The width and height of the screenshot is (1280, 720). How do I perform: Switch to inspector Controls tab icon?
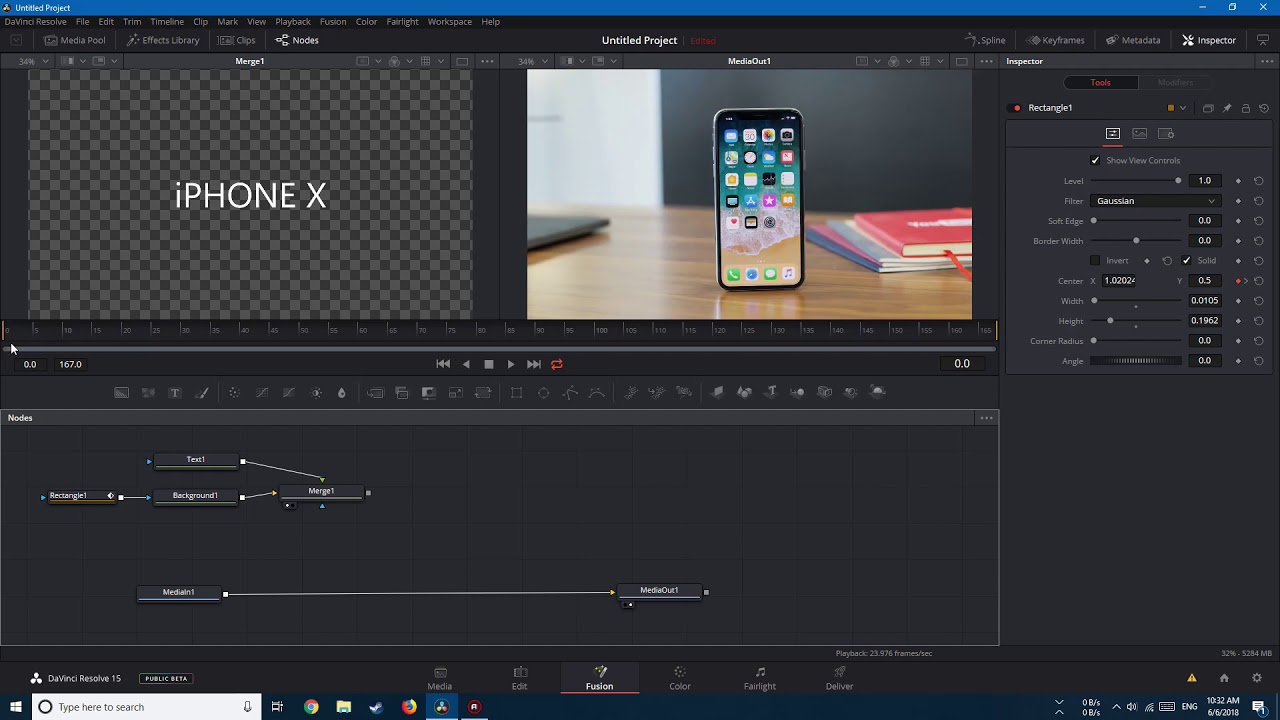click(1113, 133)
